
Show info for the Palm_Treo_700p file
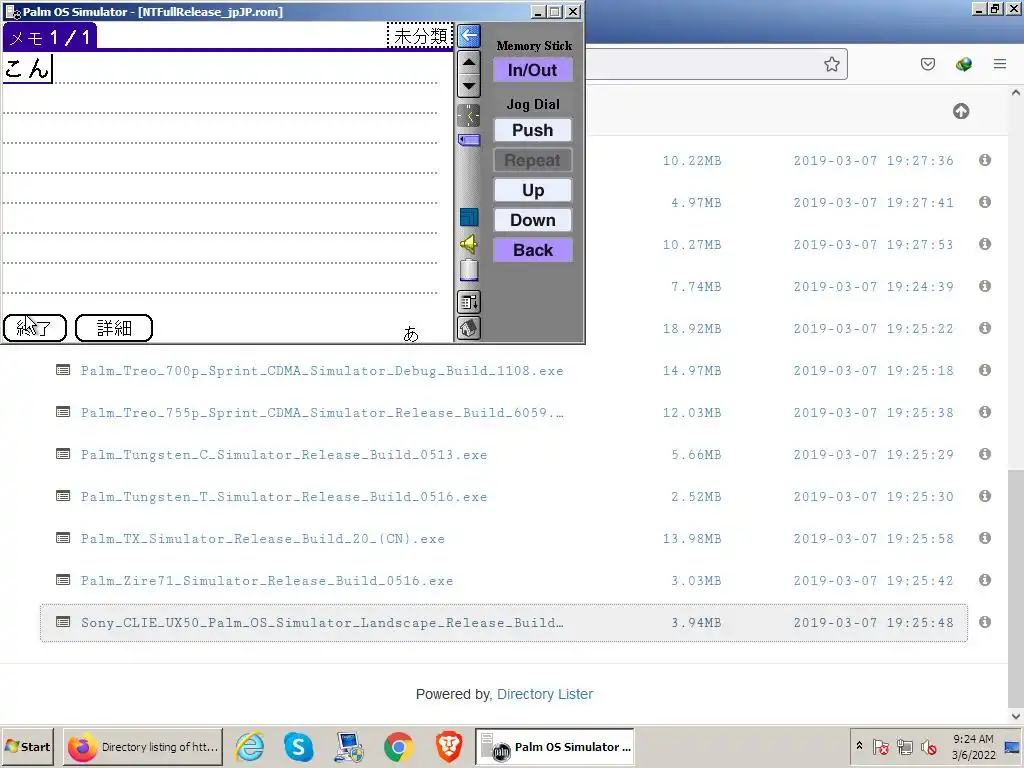pos(985,370)
